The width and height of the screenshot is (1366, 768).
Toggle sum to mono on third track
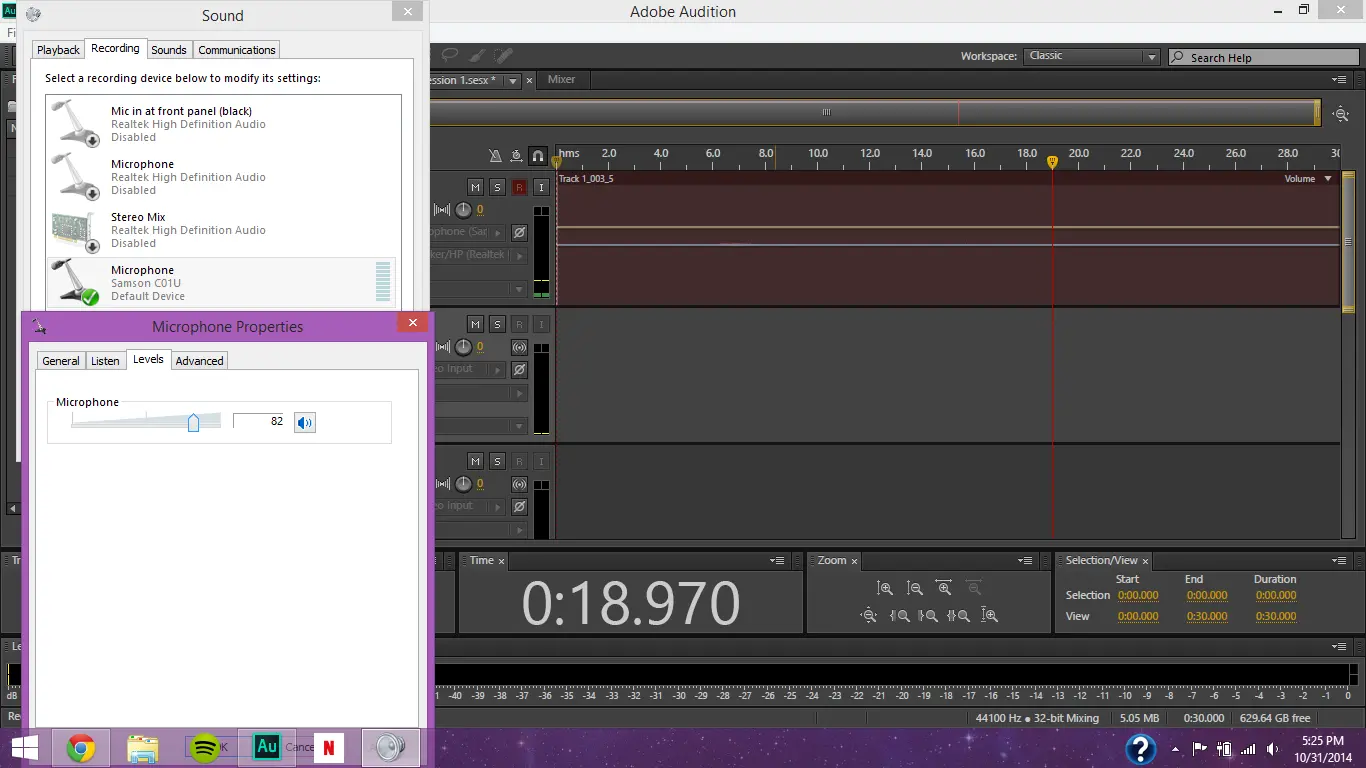pyautogui.click(x=519, y=484)
